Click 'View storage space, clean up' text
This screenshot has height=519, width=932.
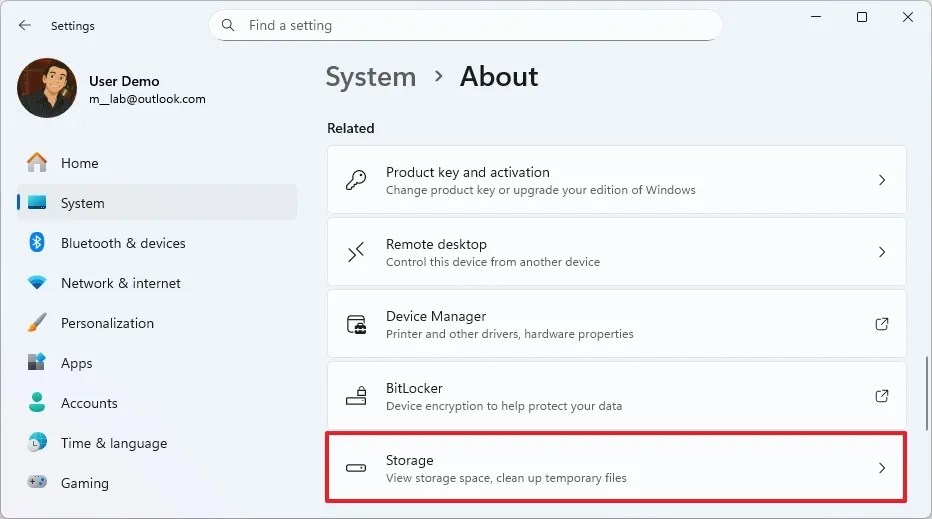click(x=506, y=477)
